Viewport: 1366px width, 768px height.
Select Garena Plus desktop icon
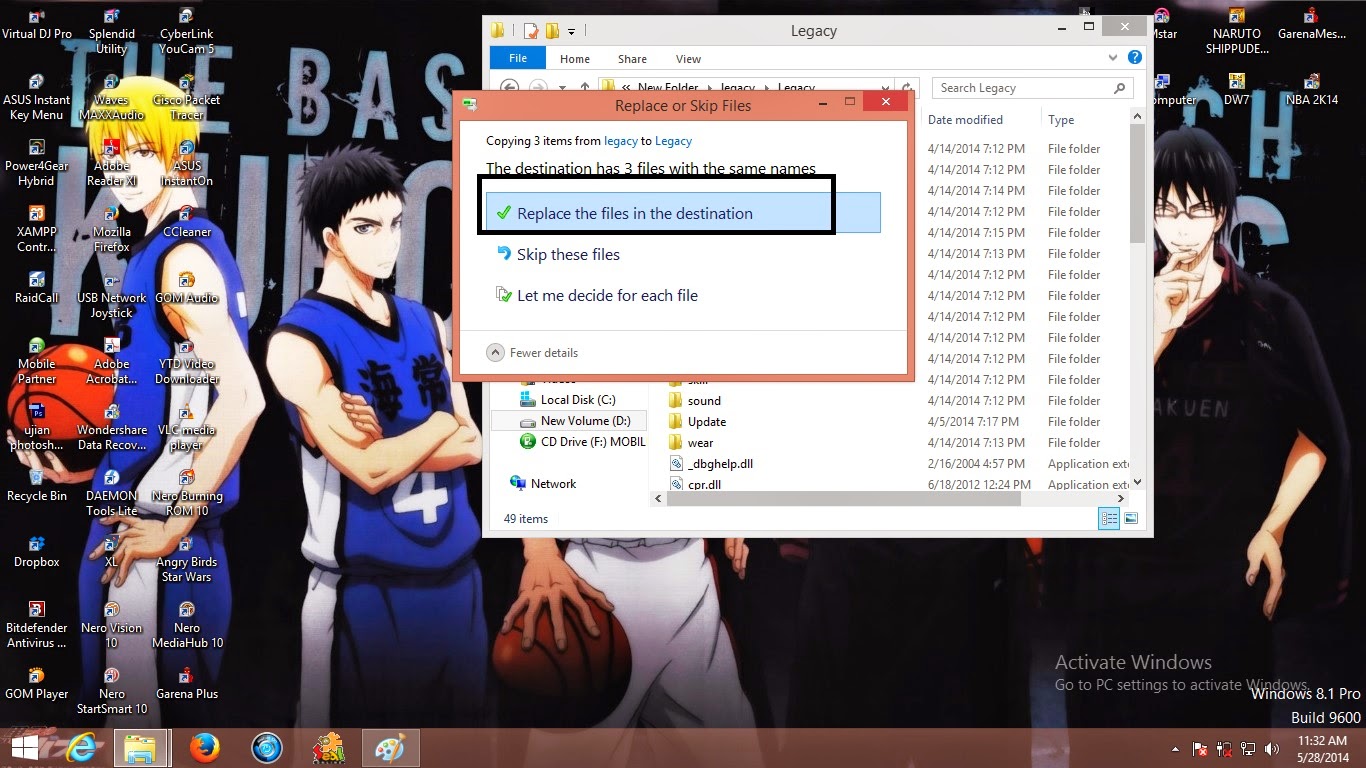(187, 684)
